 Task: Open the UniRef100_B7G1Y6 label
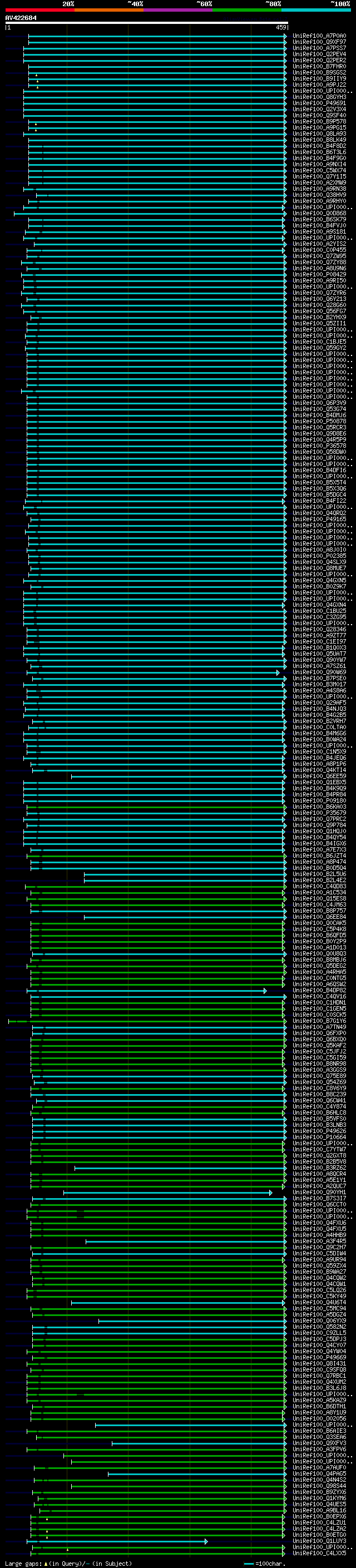[319, 1021]
